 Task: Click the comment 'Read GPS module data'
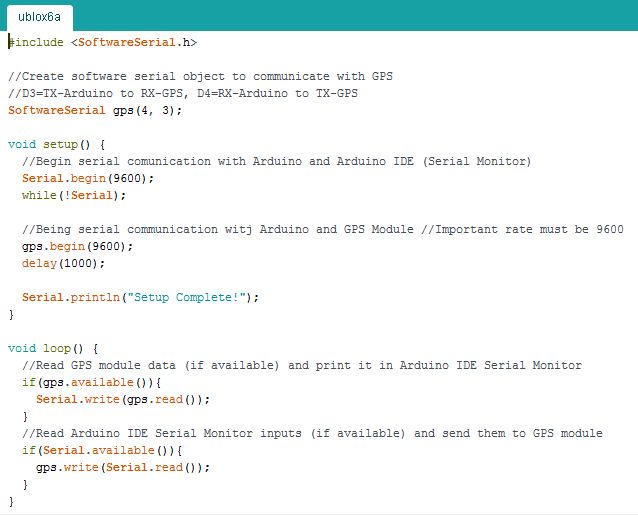coord(302,365)
